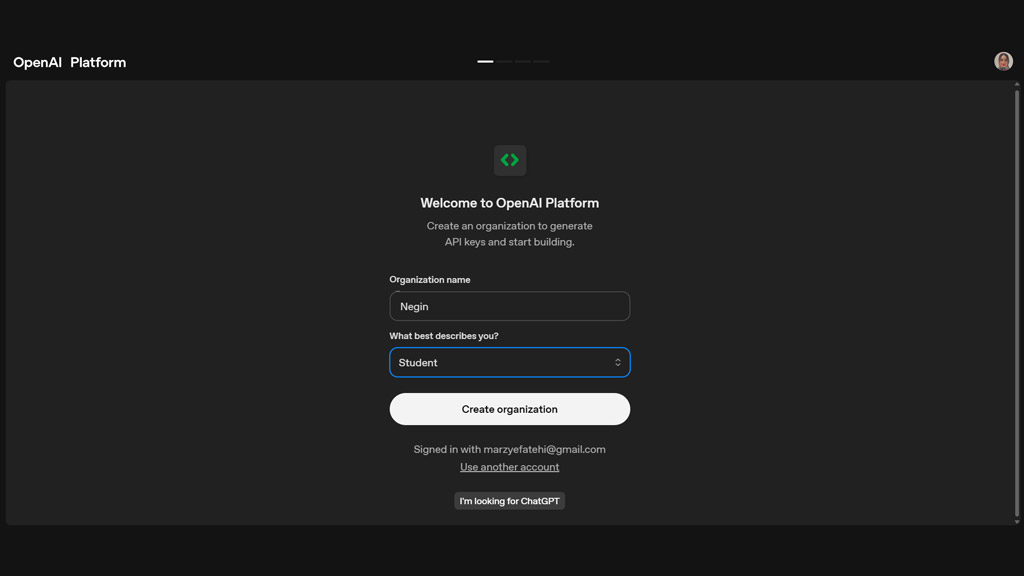Select the third progress step dash
Viewport: 1024px width, 576px height.
pos(523,62)
